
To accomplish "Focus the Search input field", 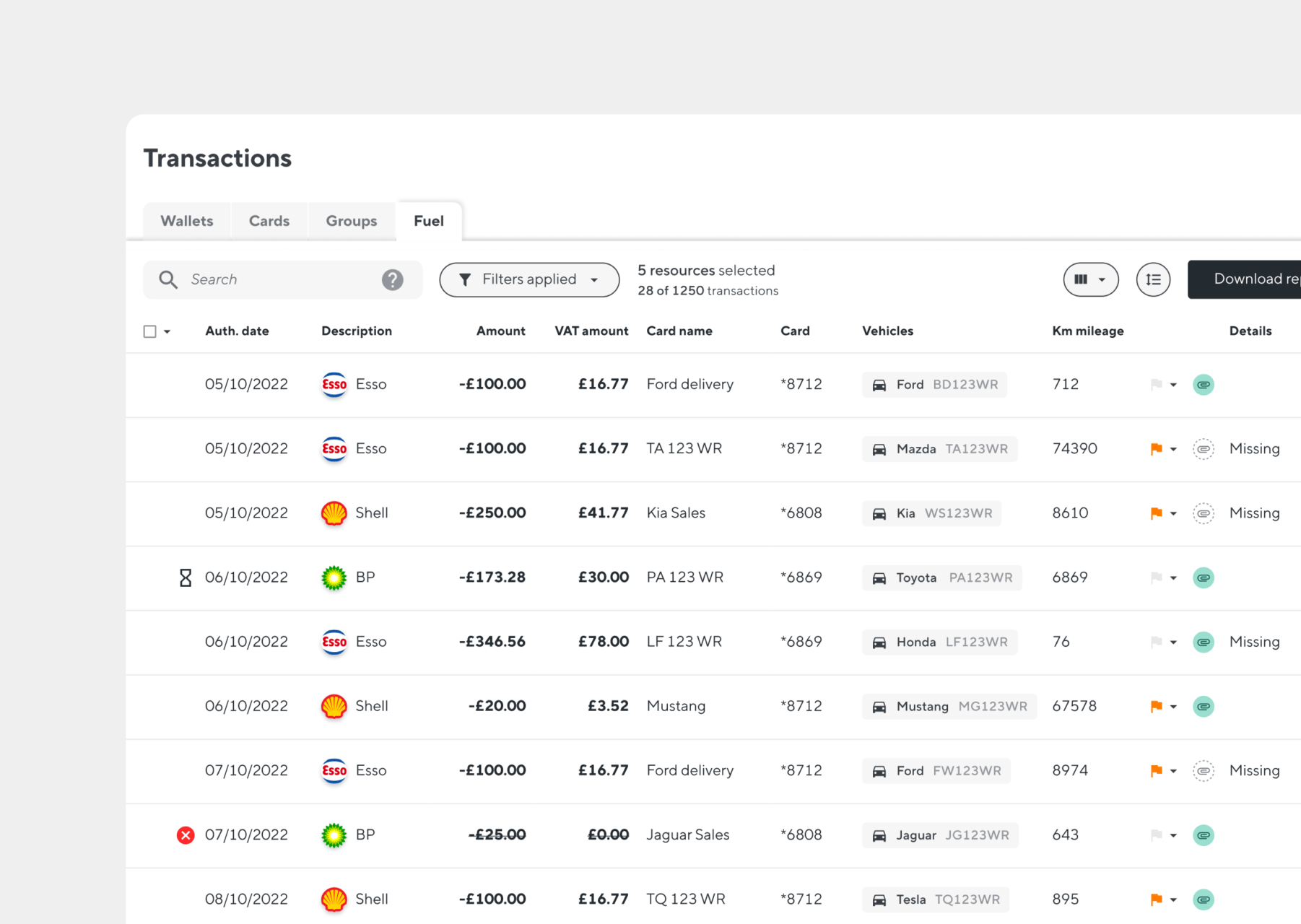I will [x=282, y=279].
